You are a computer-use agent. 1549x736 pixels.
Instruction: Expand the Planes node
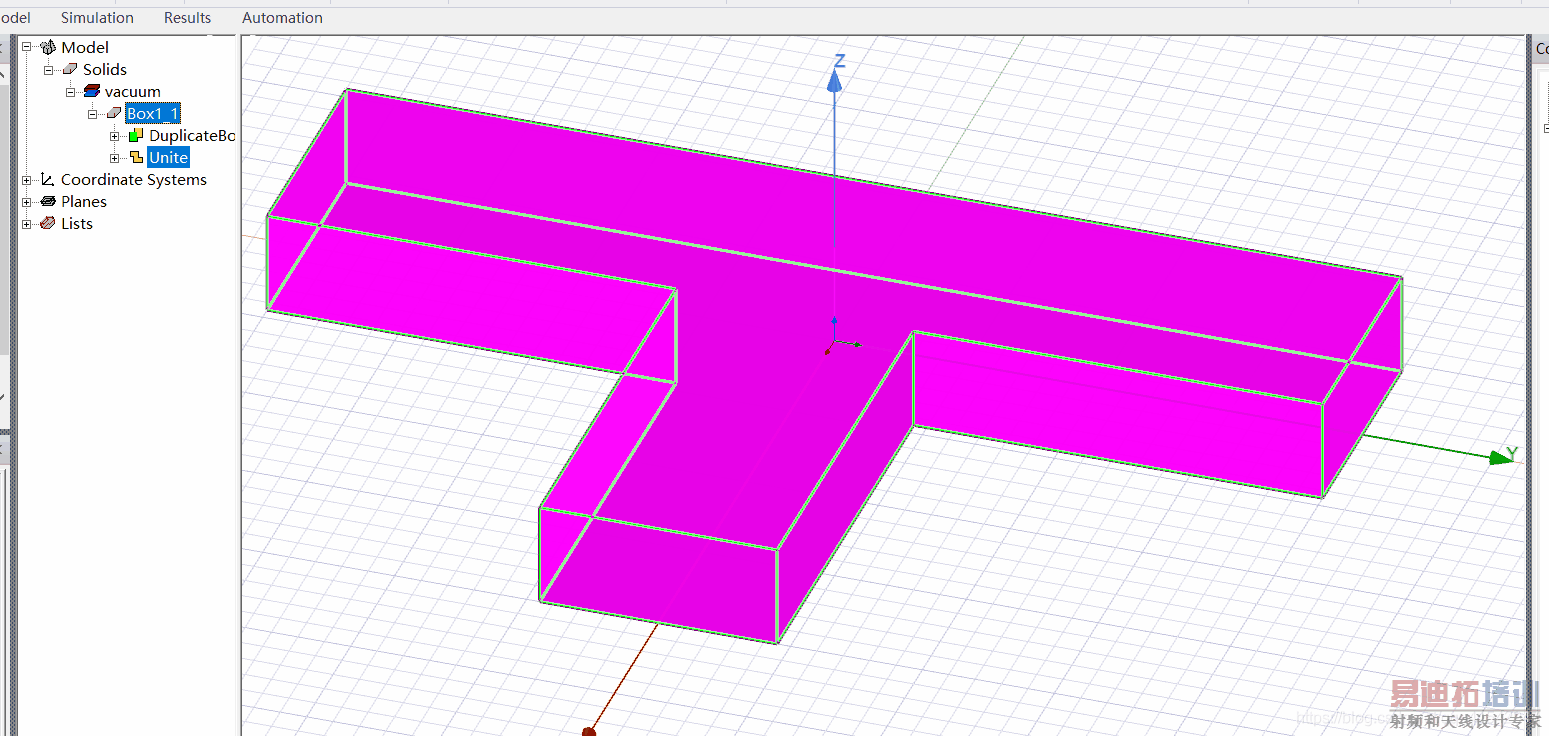pos(27,201)
